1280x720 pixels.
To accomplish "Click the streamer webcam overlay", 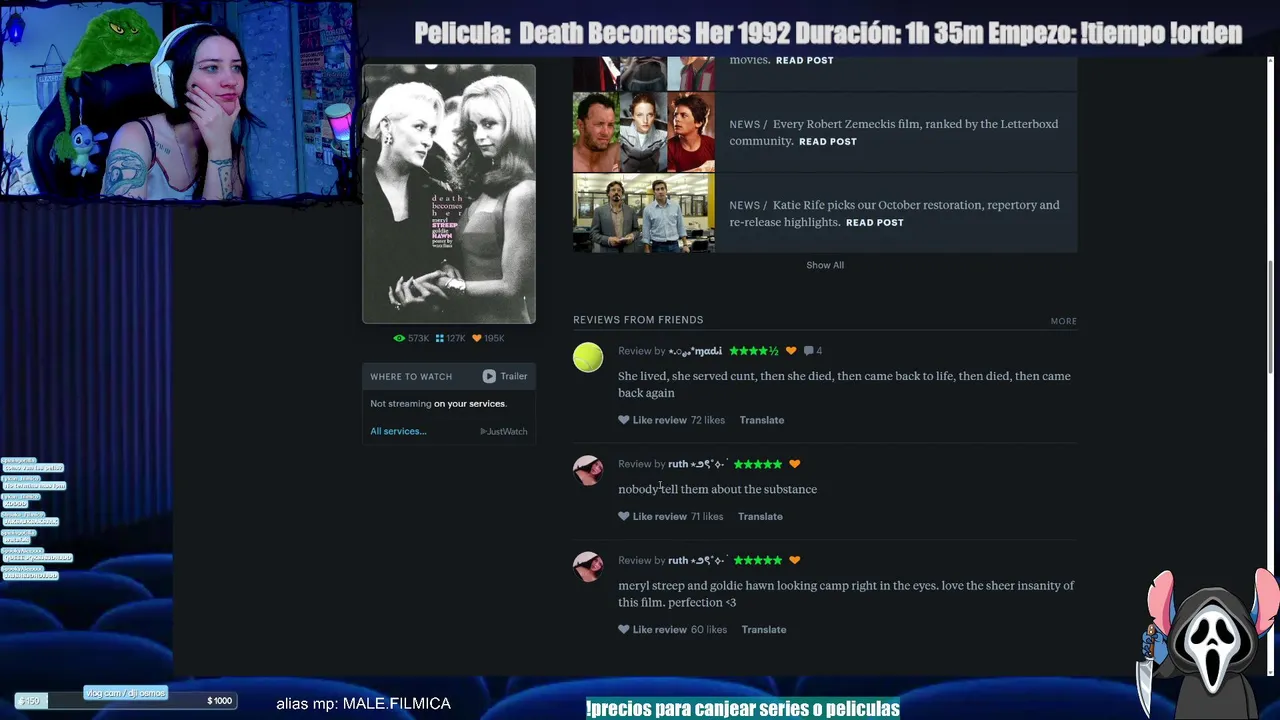I will (x=180, y=99).
